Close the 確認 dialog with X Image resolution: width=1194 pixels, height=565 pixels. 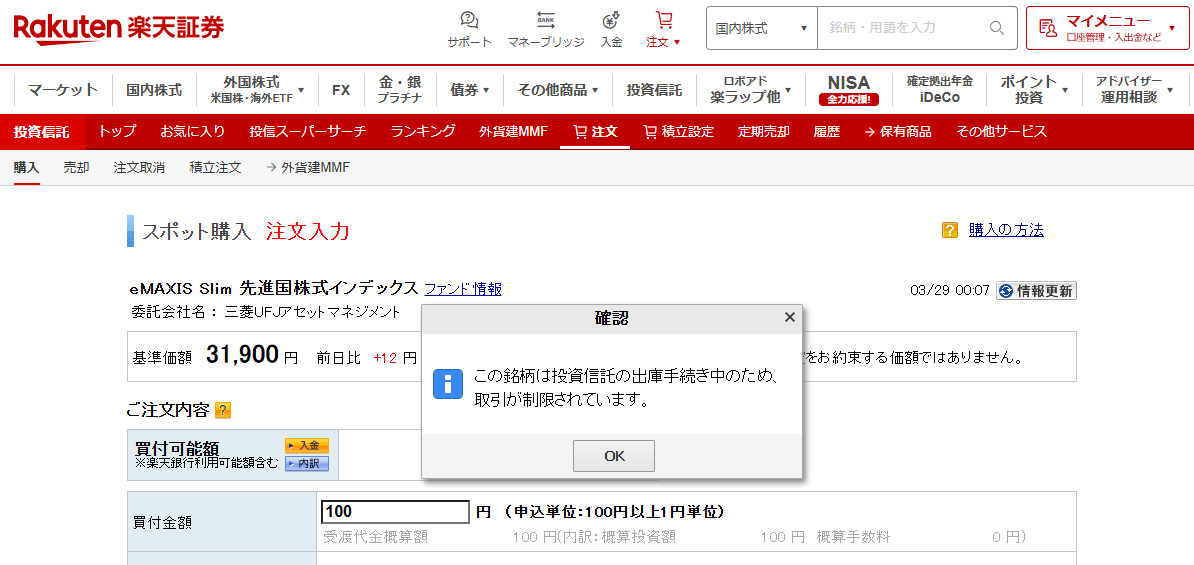[790, 317]
